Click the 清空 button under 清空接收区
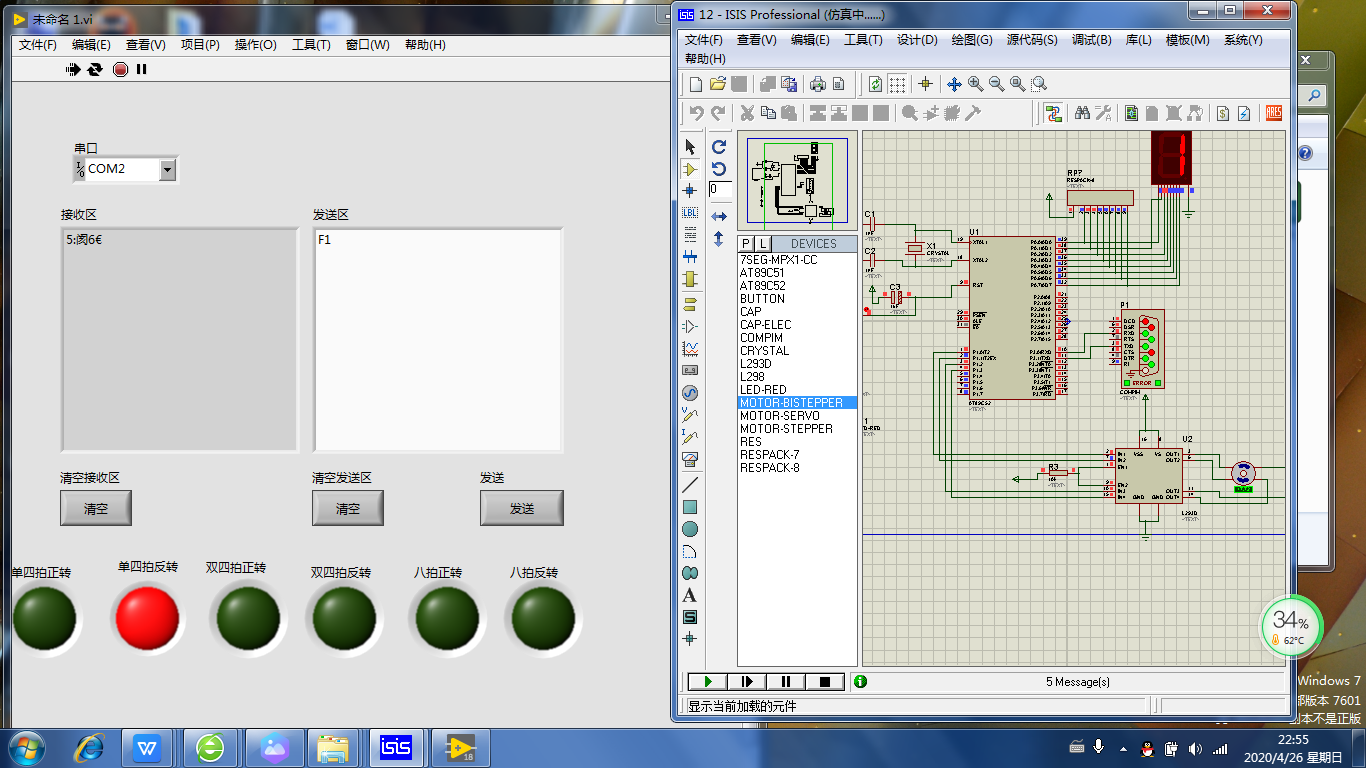This screenshot has height=768, width=1366. [x=95, y=508]
